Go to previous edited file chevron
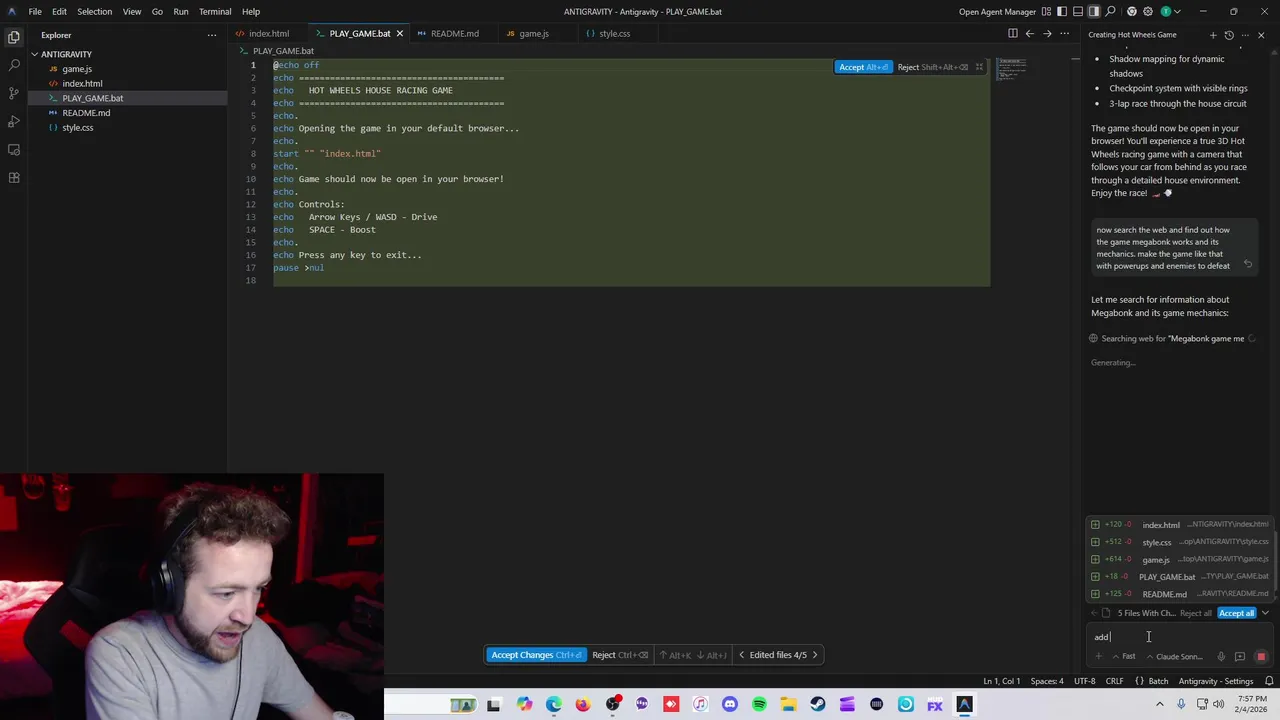Screen dimensions: 1280x720 click(x=741, y=655)
